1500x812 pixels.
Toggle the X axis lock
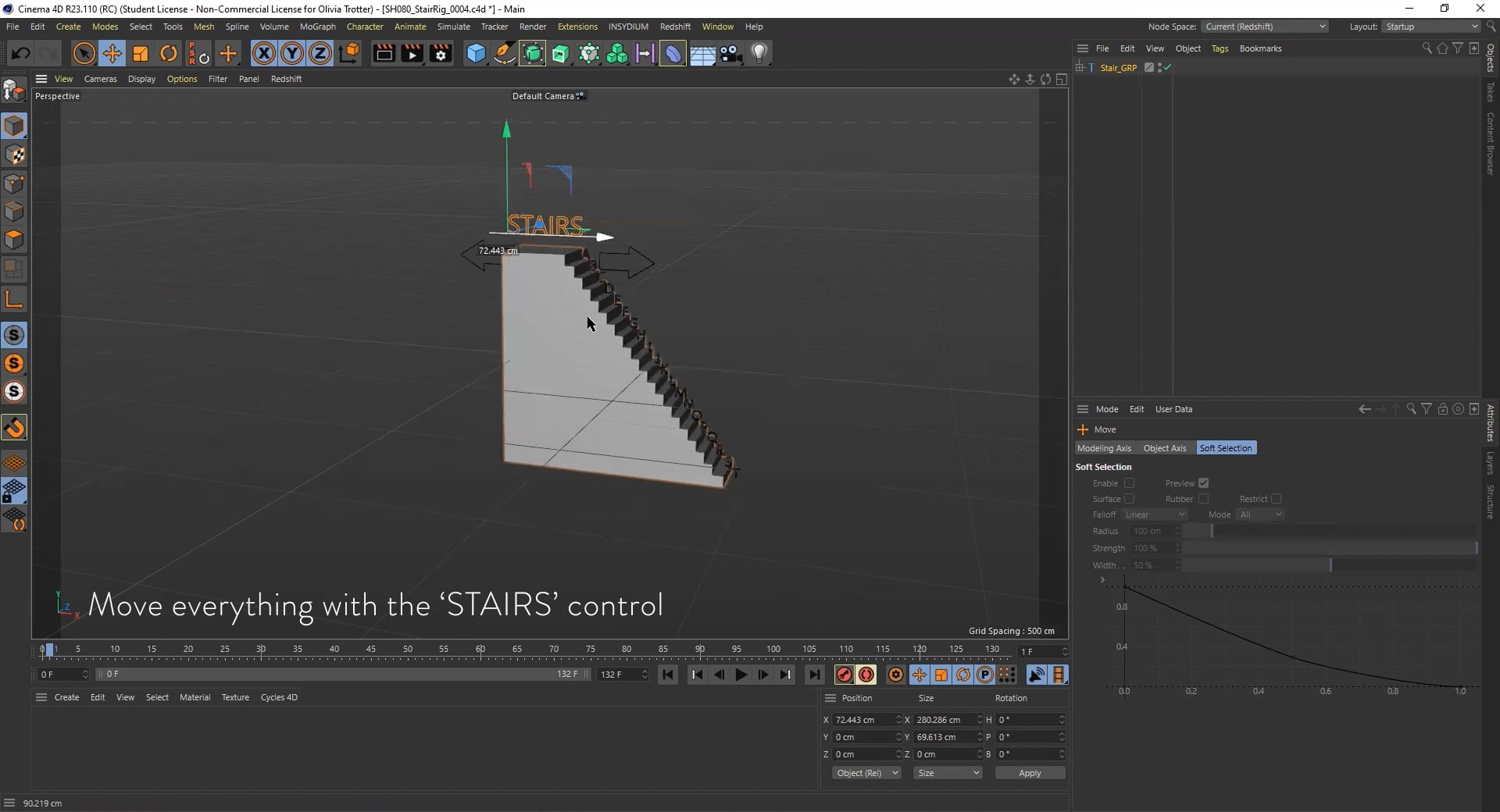click(263, 52)
